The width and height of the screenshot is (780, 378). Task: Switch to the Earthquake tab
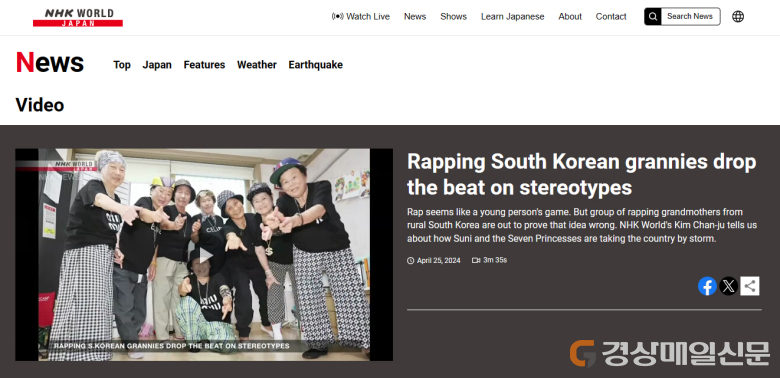(315, 65)
